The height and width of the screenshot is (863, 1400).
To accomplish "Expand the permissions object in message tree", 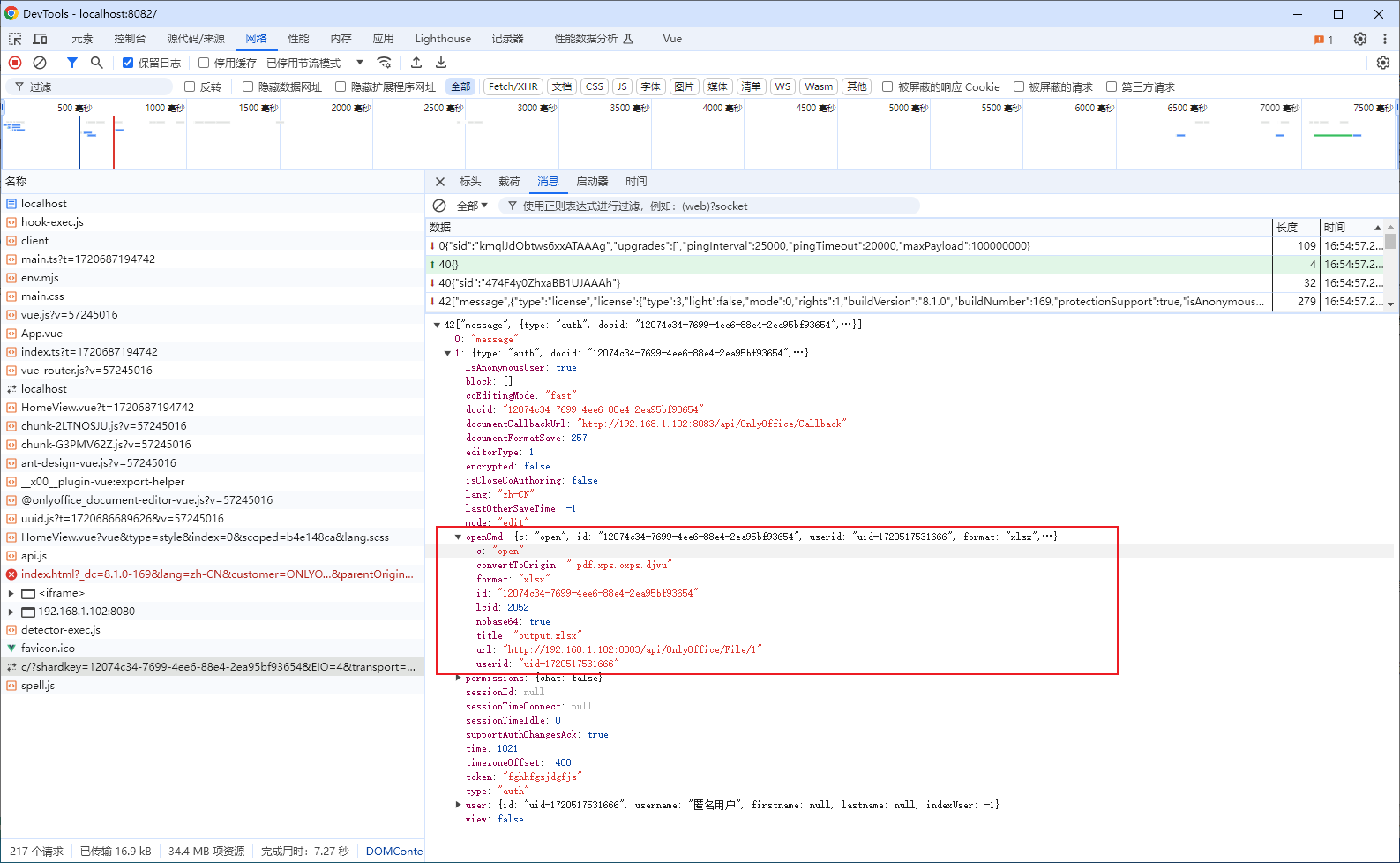I will click(x=458, y=678).
